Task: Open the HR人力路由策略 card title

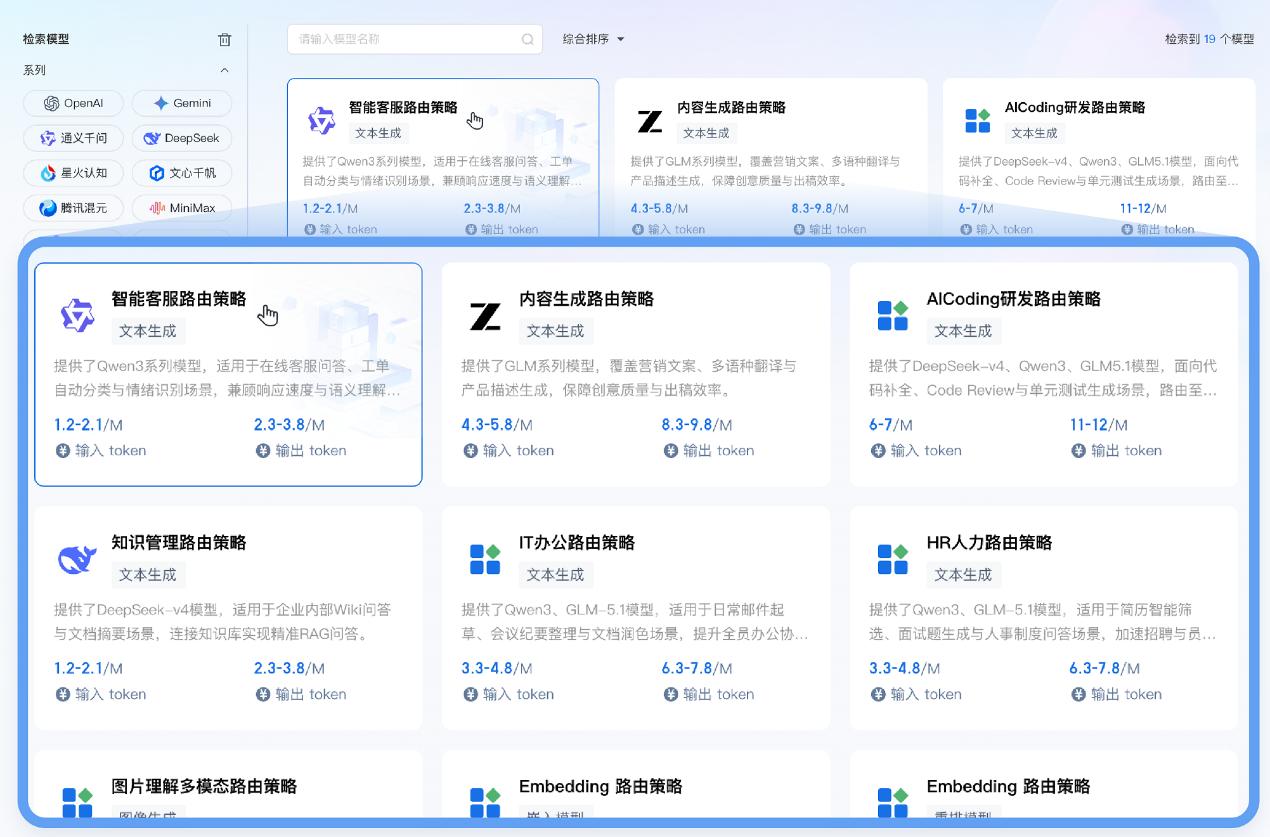Action: click(x=989, y=543)
